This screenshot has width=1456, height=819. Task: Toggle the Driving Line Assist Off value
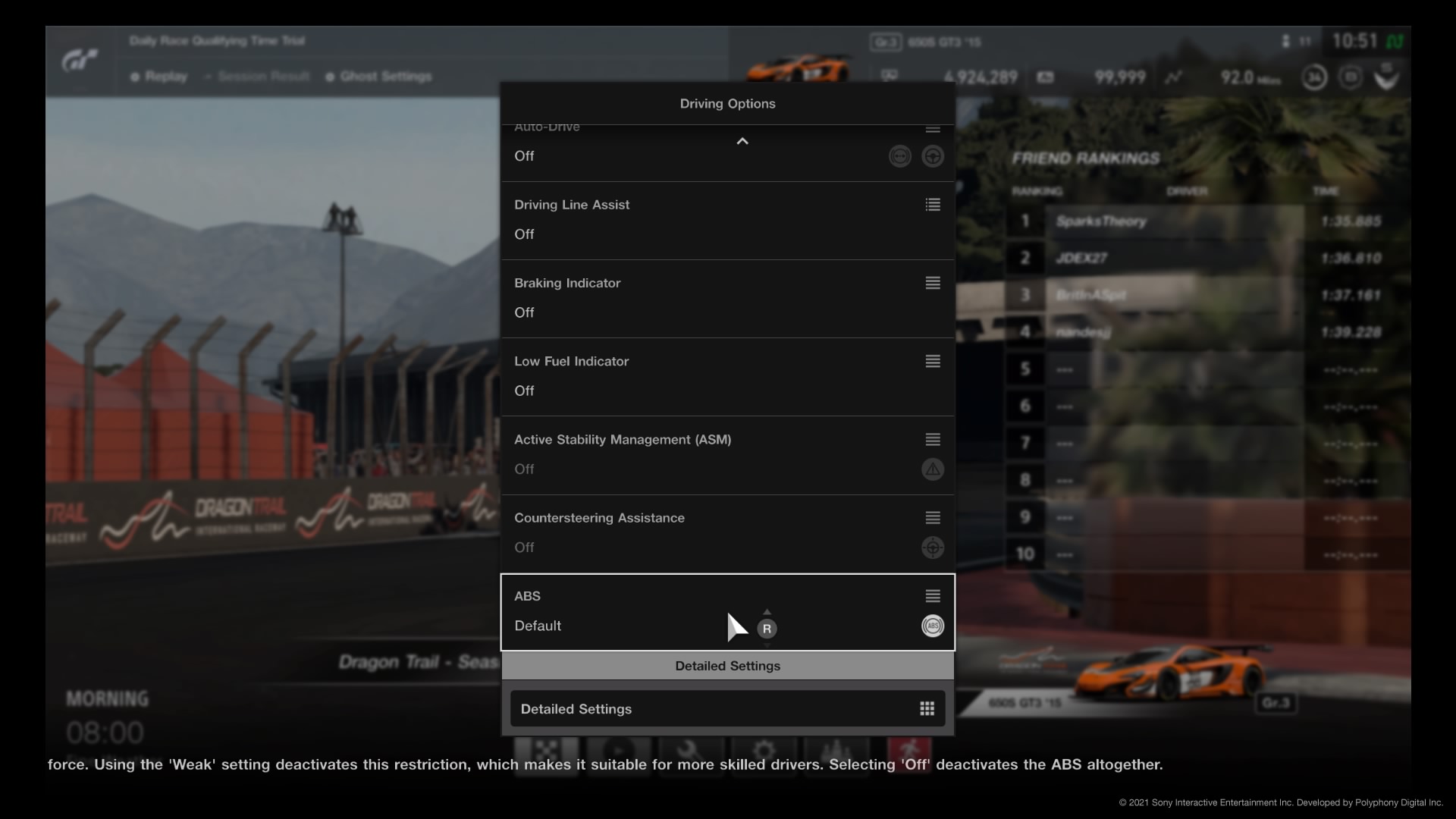tap(524, 234)
